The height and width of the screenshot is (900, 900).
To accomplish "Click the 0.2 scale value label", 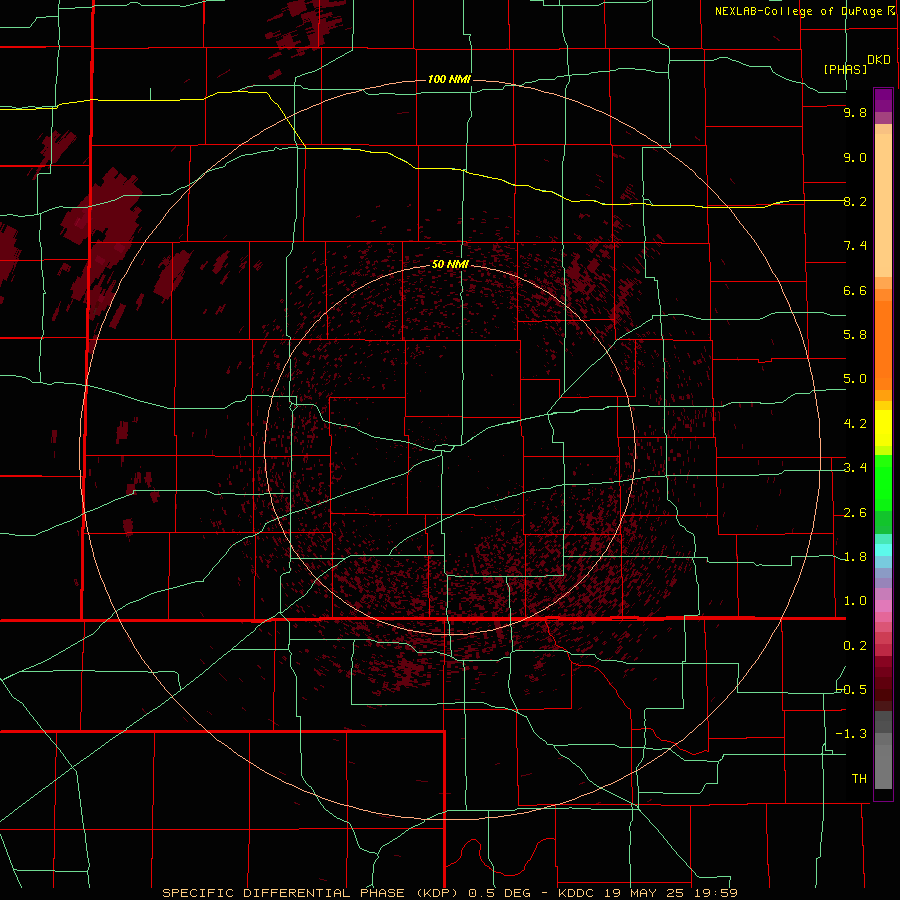I will click(x=855, y=646).
